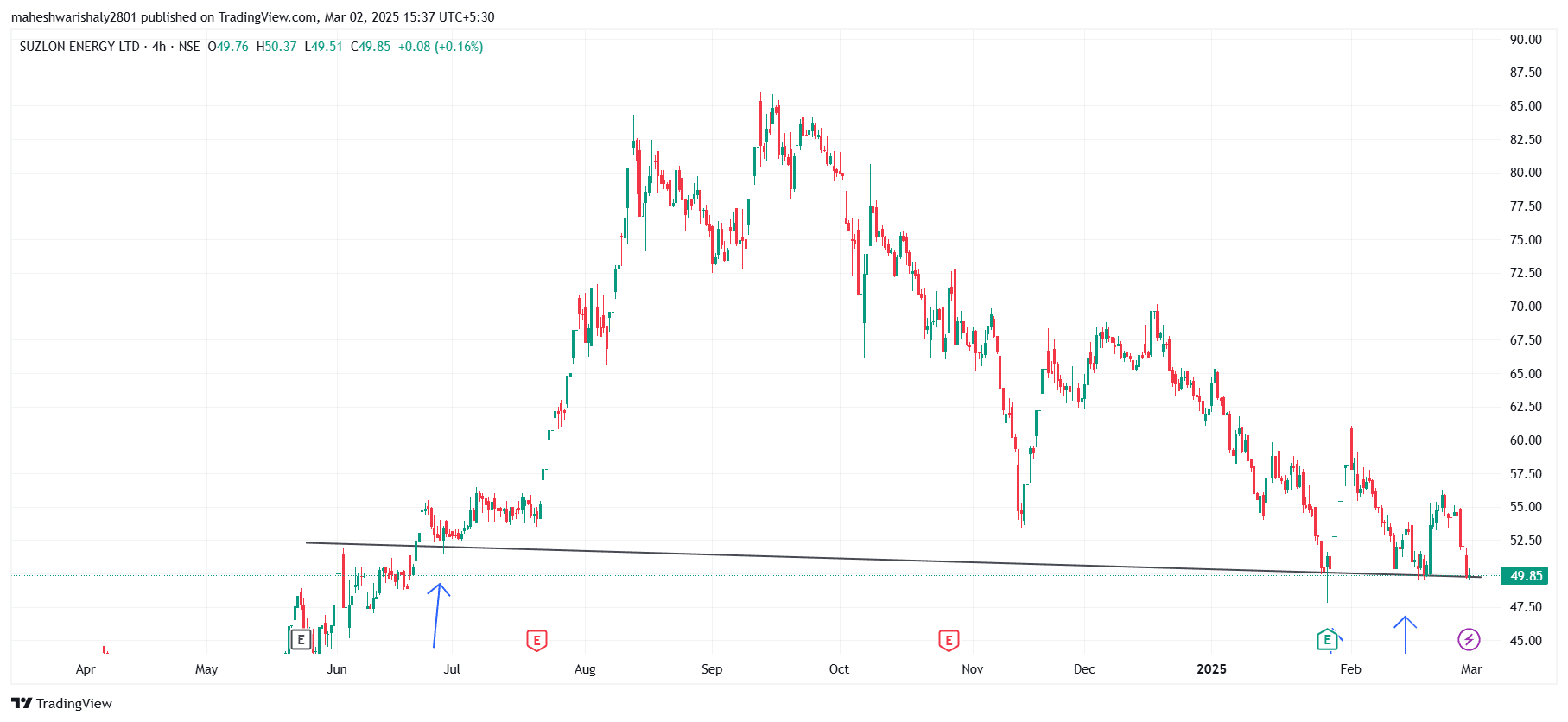This screenshot has width=1568, height=722.
Task: Click the May label on the time axis
Action: tap(206, 669)
